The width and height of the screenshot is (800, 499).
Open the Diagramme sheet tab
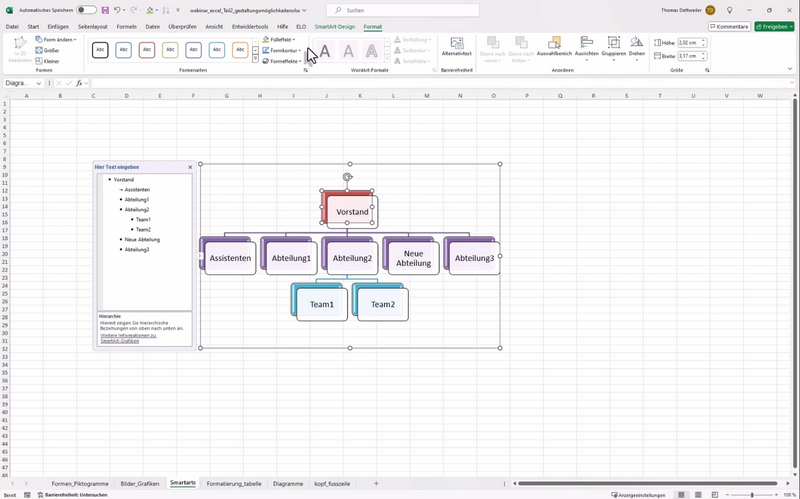(x=287, y=483)
